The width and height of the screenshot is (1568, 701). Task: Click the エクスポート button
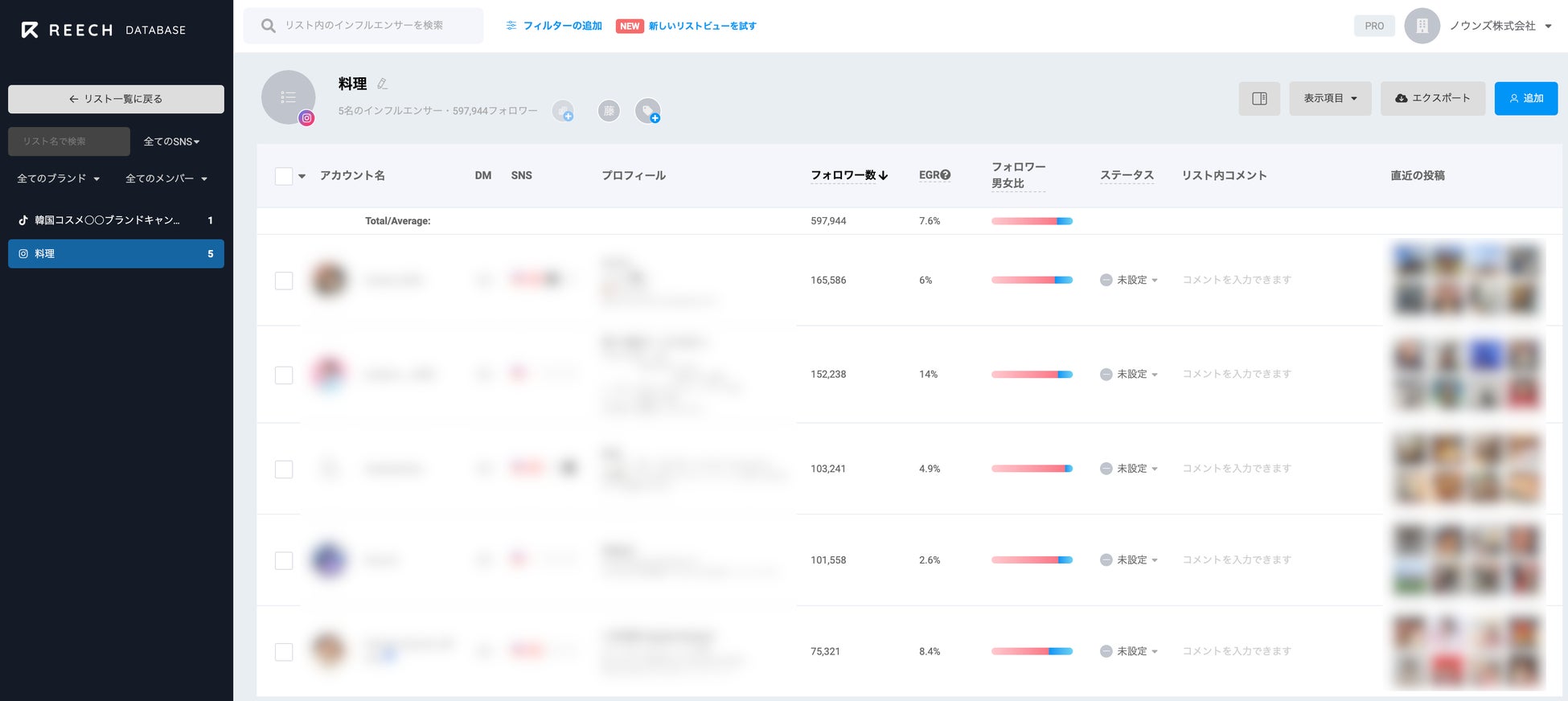pyautogui.click(x=1432, y=98)
